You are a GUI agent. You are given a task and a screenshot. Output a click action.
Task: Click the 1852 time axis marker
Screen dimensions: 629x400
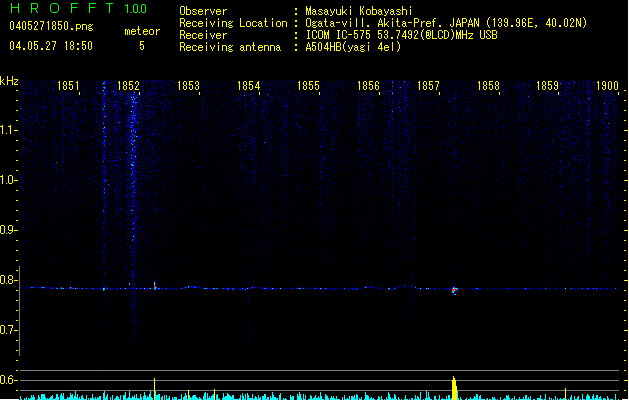(128, 86)
